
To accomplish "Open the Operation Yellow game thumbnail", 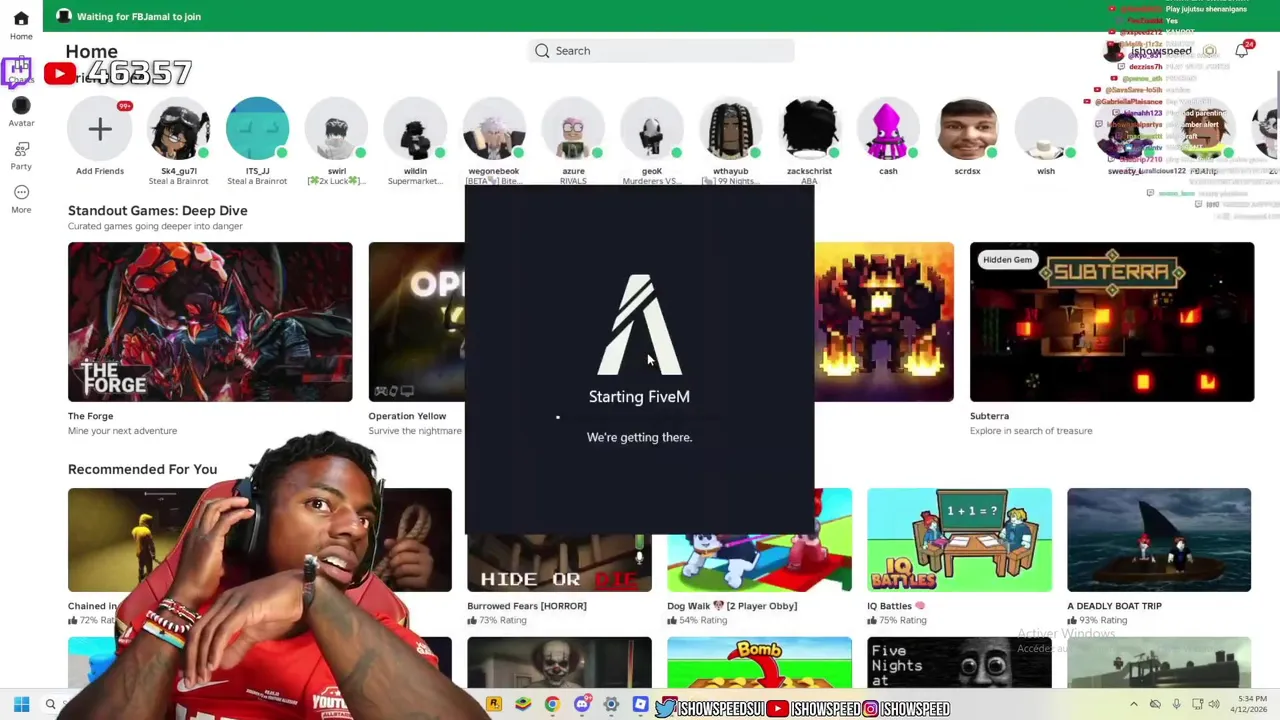I will [416, 322].
